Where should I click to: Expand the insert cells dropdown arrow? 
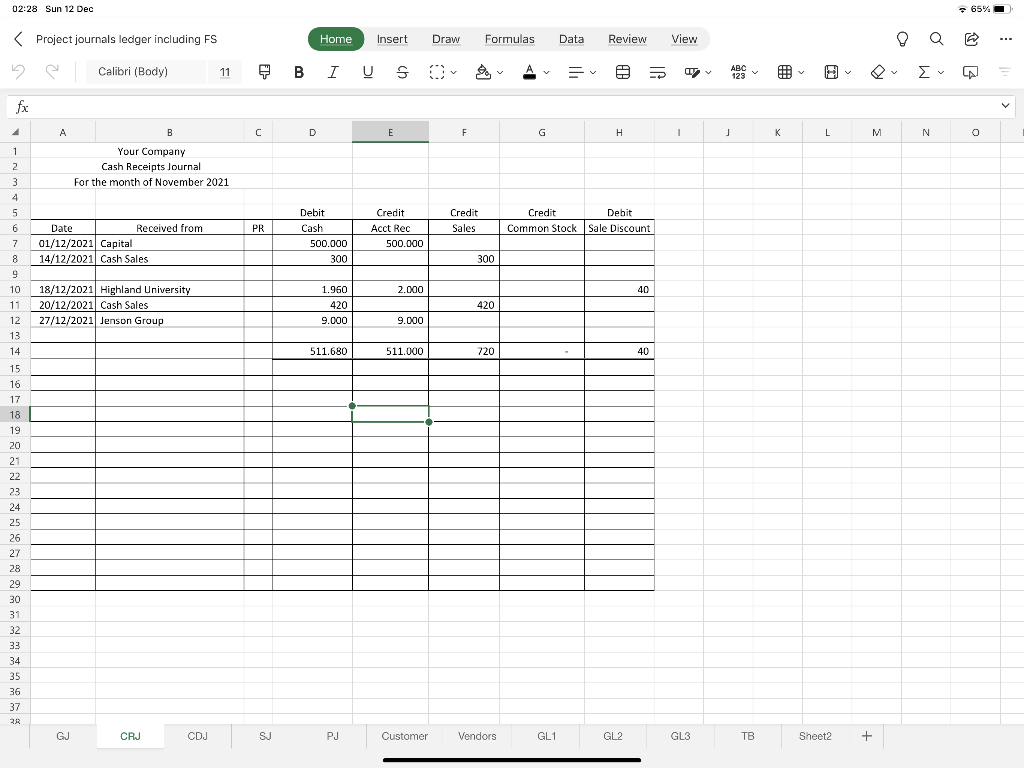pyautogui.click(x=801, y=72)
